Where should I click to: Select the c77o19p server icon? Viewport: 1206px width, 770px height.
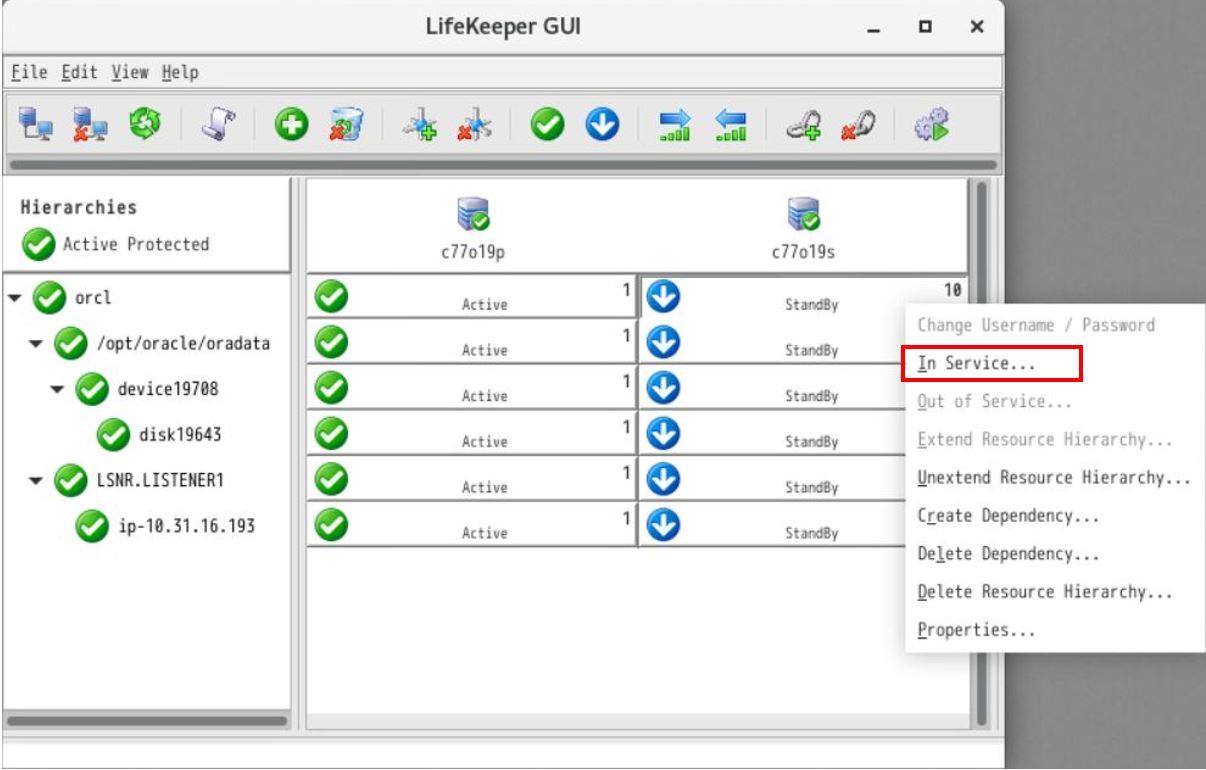pos(472,214)
